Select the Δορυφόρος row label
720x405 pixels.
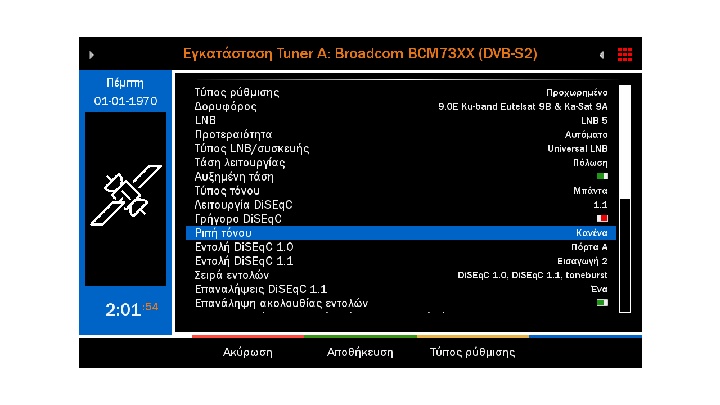225,107
